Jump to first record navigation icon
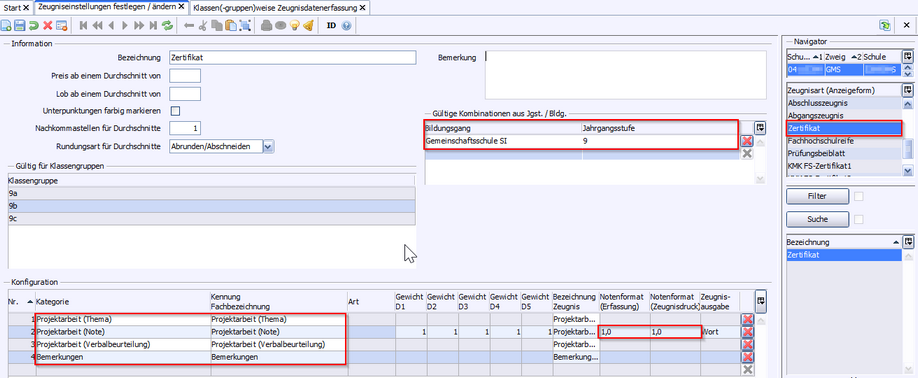 click(x=83, y=25)
